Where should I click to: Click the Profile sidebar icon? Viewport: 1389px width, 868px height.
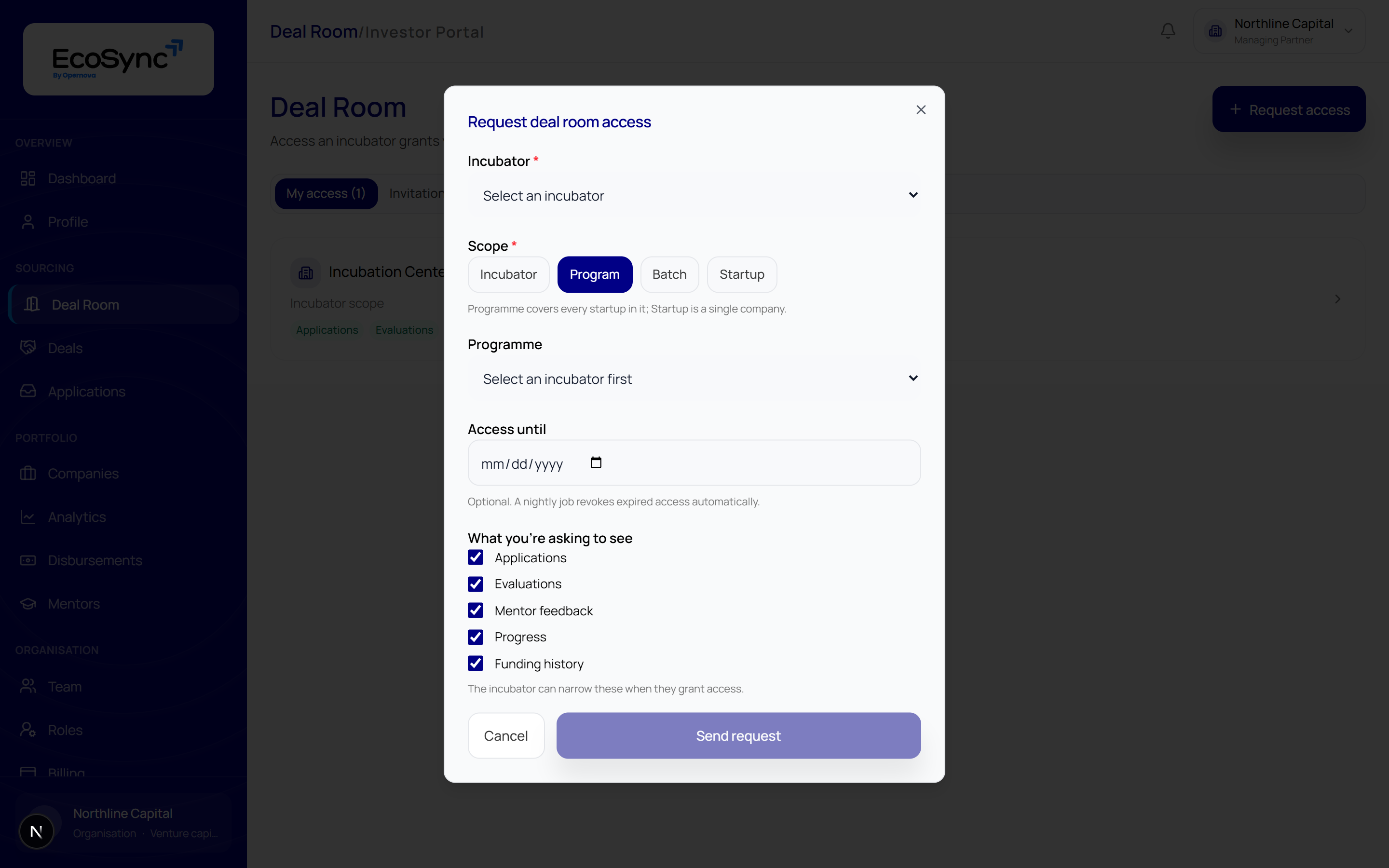[x=27, y=222]
